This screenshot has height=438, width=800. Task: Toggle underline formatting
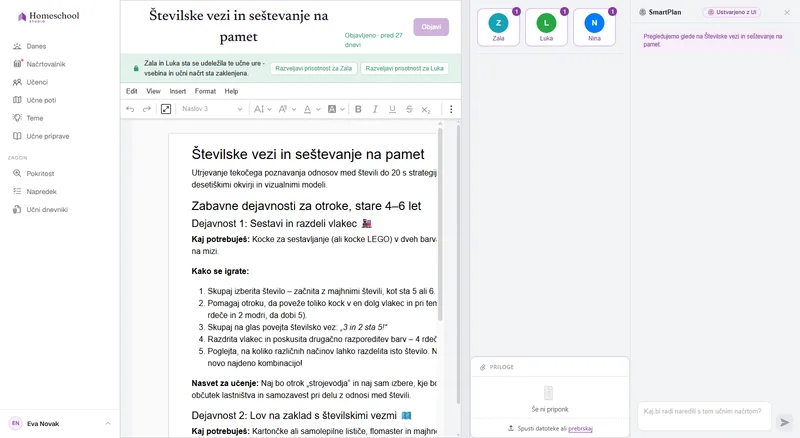(392, 109)
